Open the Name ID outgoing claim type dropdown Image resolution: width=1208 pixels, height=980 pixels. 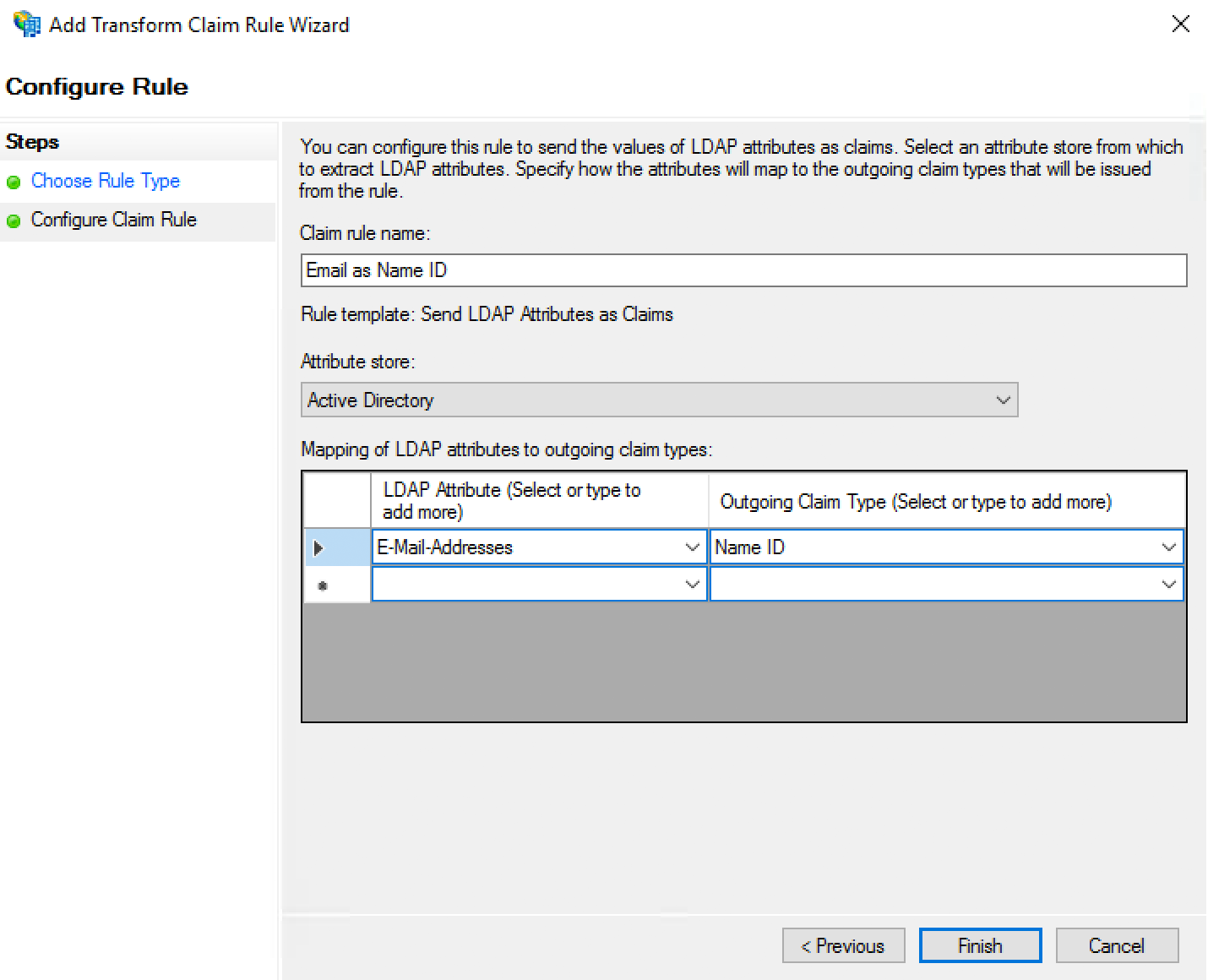tap(1169, 547)
